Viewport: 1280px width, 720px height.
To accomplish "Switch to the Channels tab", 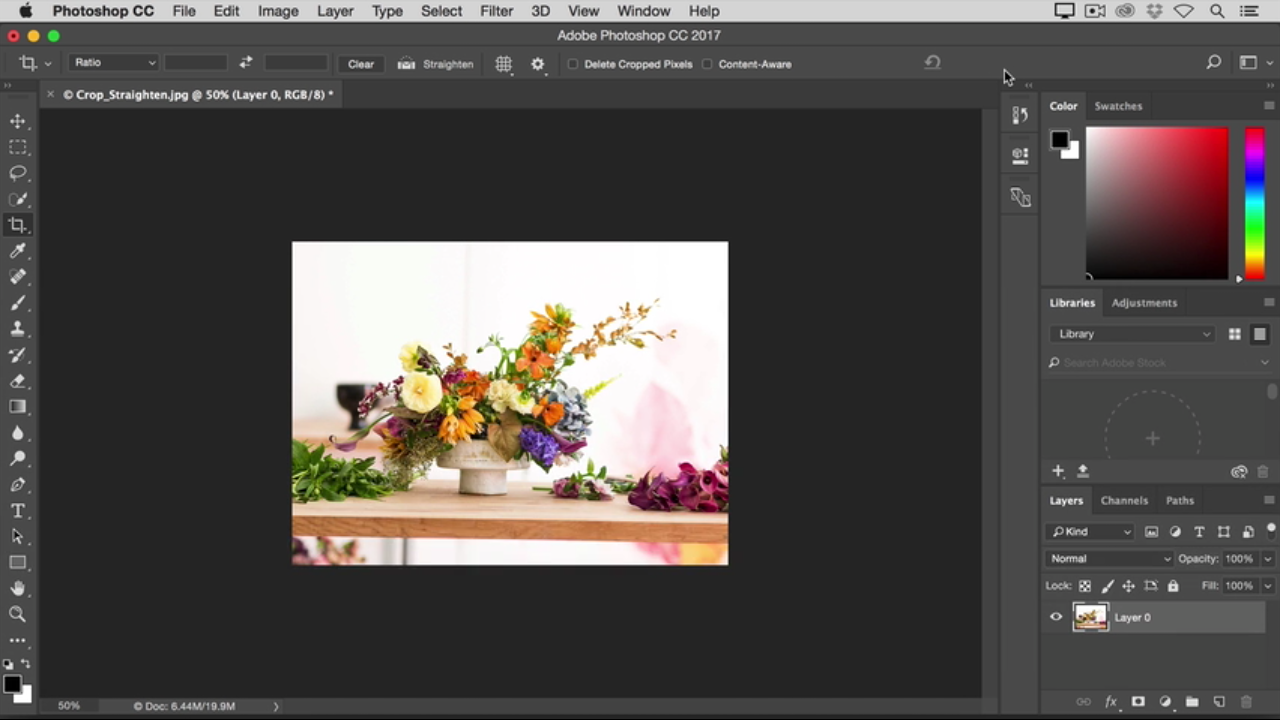I will (x=1124, y=500).
